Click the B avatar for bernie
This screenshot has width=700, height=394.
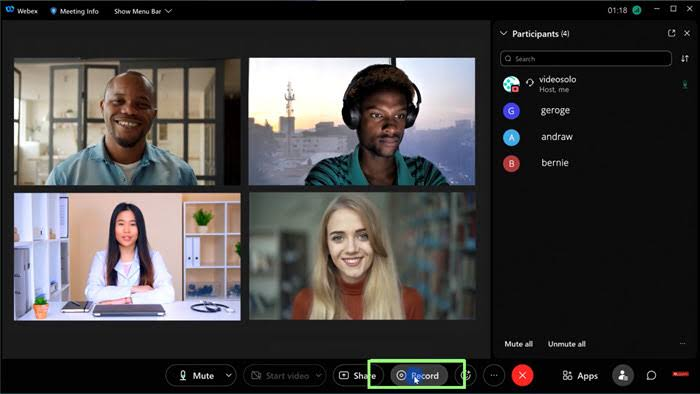point(511,164)
